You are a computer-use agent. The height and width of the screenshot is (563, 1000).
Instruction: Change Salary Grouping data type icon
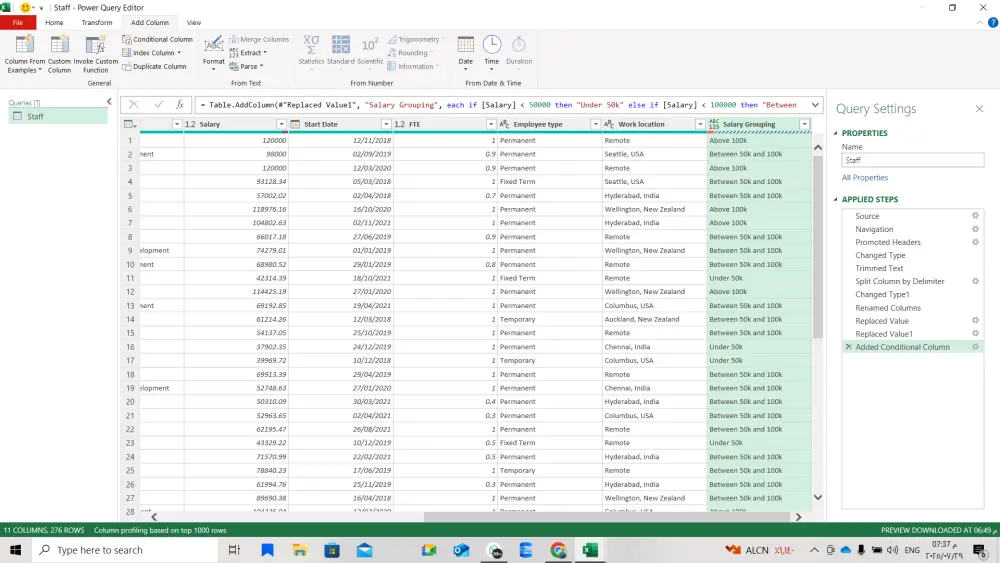click(714, 124)
